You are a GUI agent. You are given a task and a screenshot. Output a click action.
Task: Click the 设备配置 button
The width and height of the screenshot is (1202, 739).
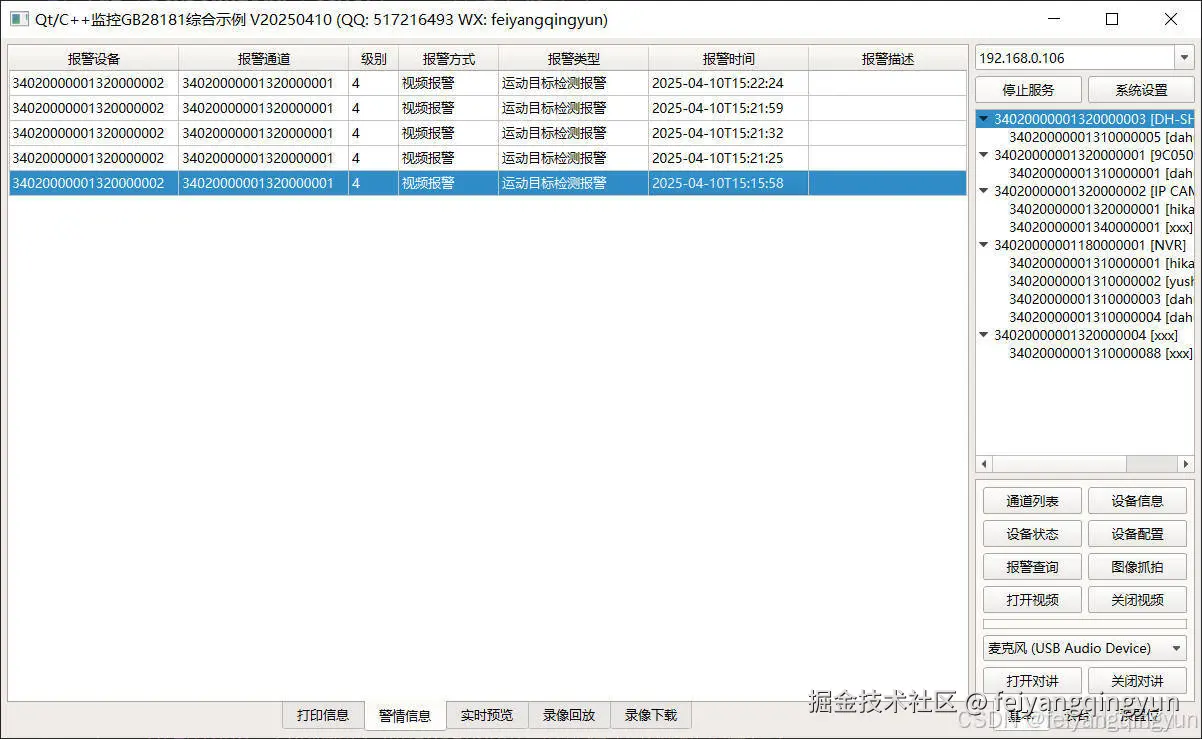pos(1137,534)
